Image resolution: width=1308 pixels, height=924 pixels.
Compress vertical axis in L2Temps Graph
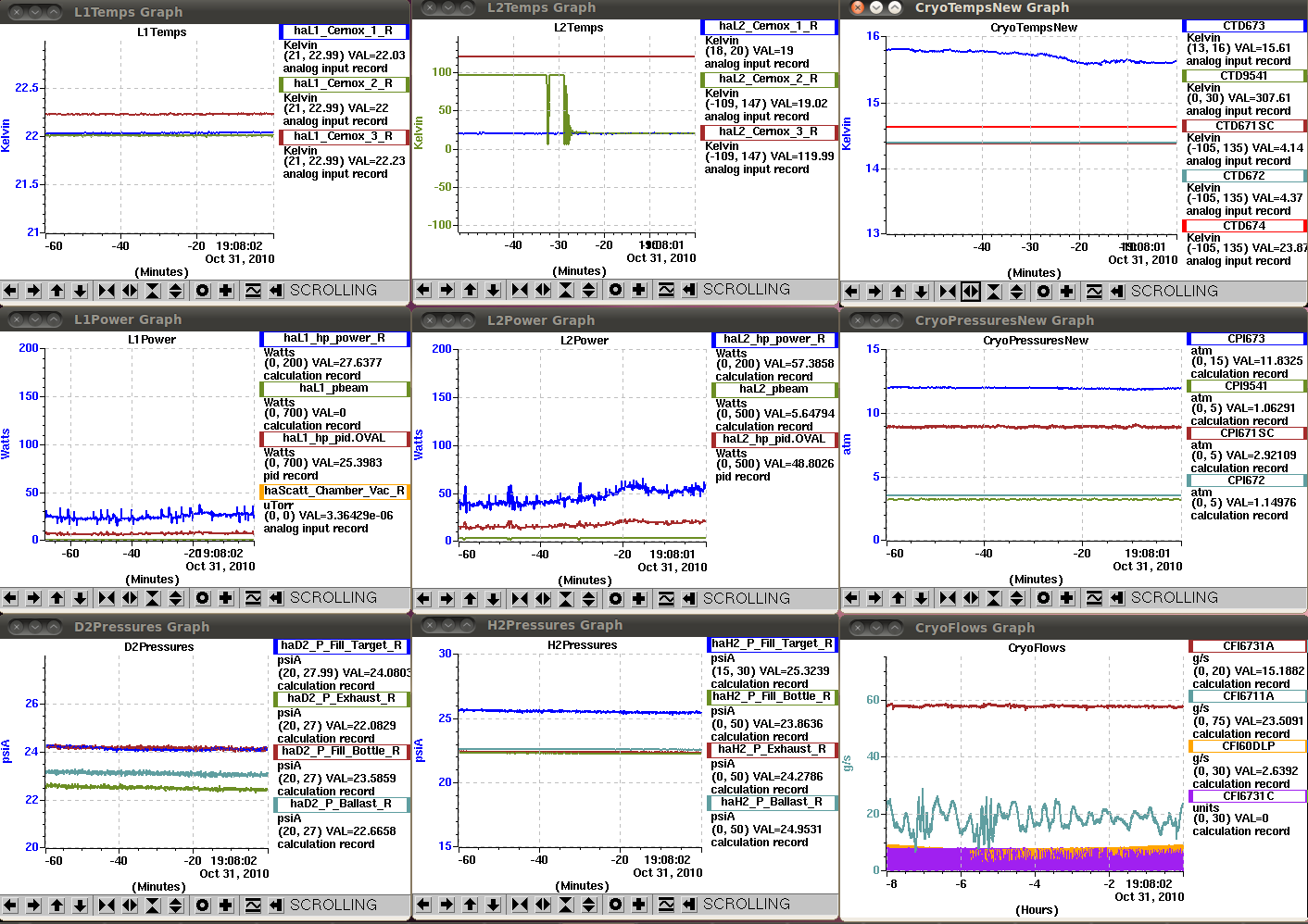pyautogui.click(x=566, y=290)
